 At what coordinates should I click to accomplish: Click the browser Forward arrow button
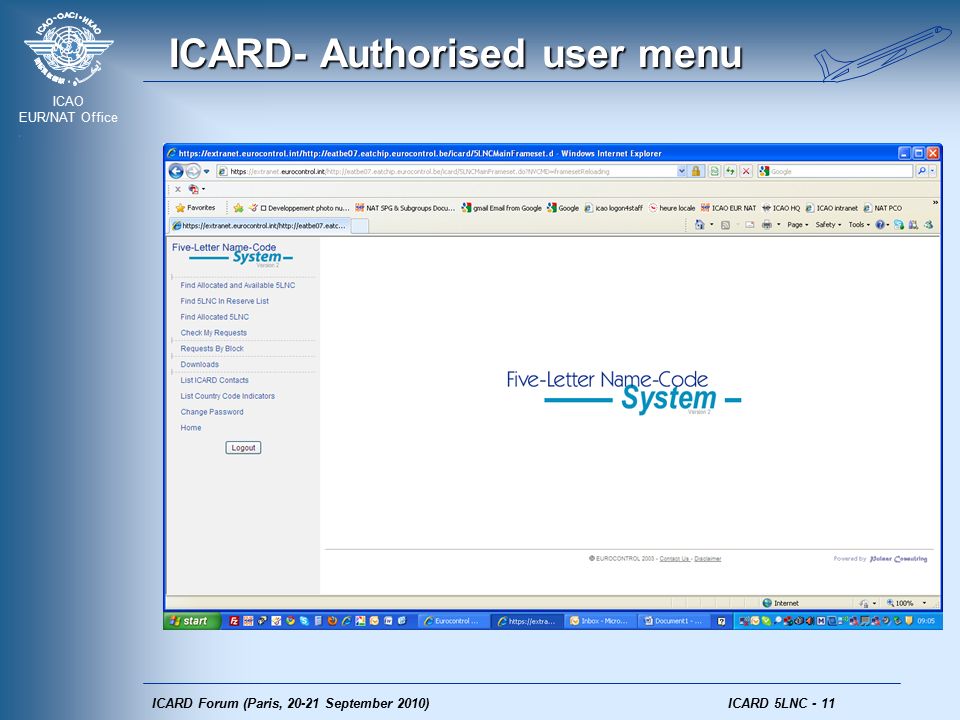point(193,171)
